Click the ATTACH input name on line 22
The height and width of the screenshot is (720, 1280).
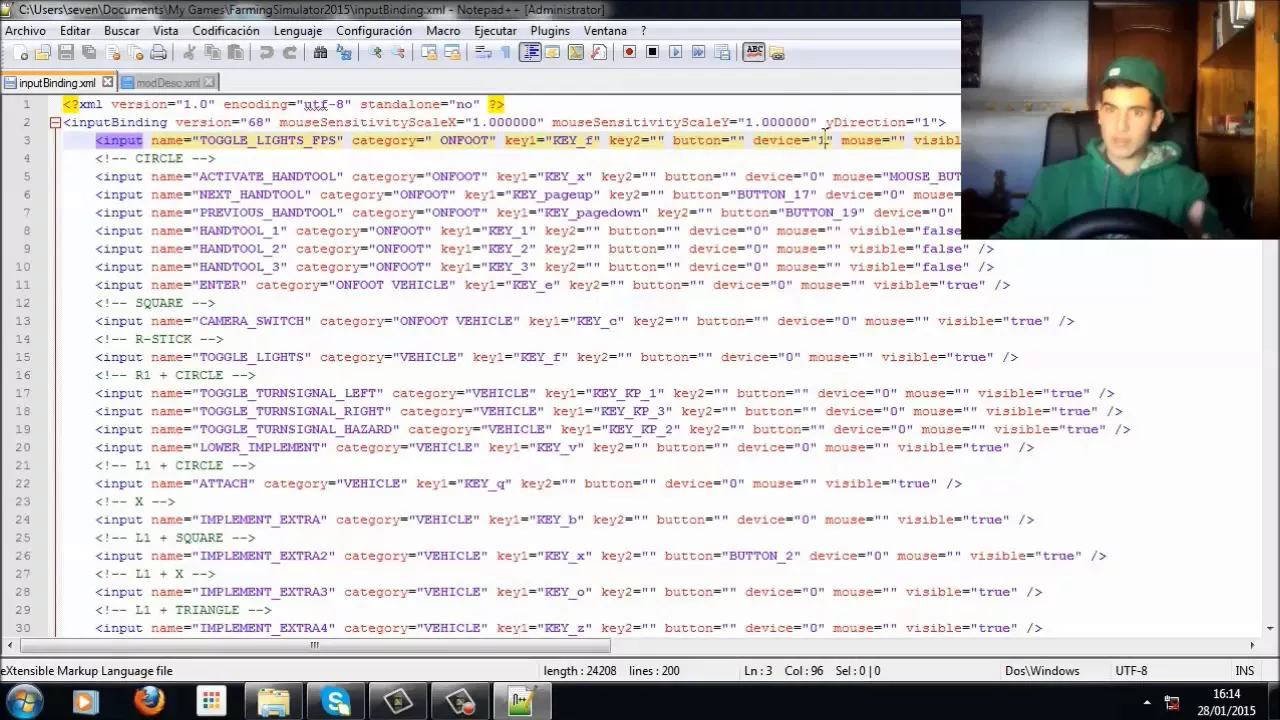click(223, 484)
